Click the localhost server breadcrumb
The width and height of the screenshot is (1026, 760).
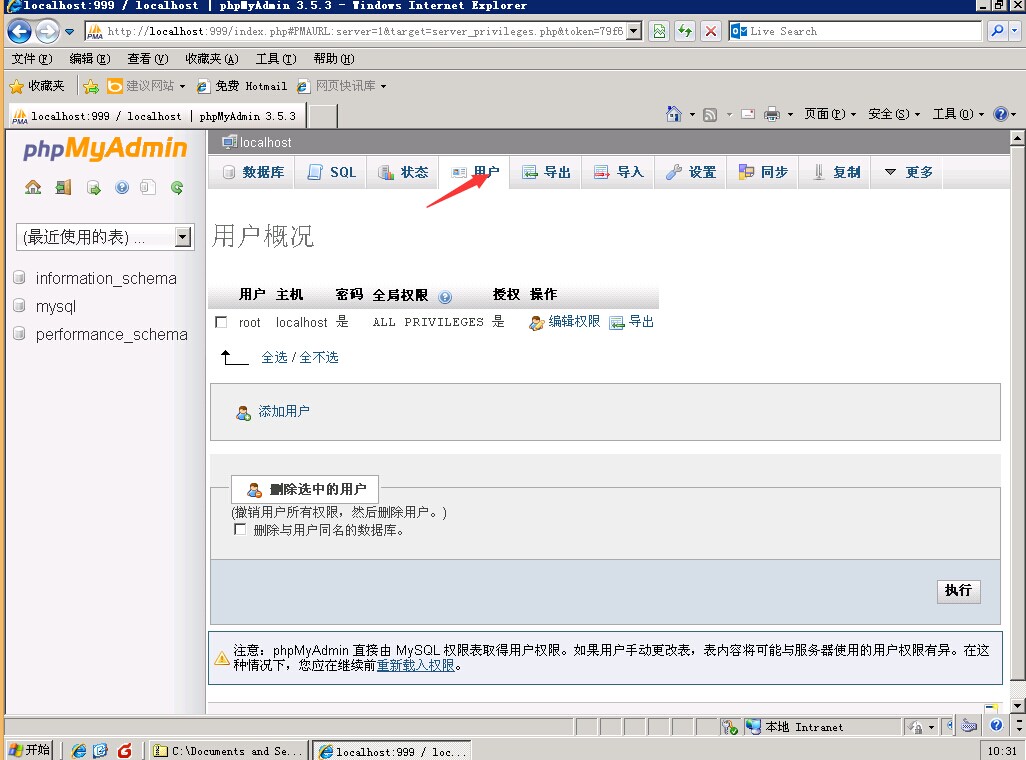tap(265, 143)
